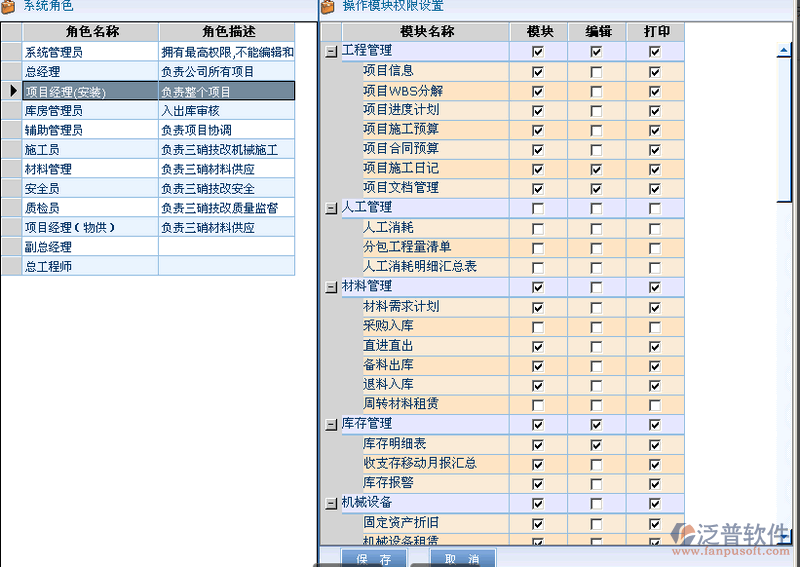Image resolution: width=800 pixels, height=567 pixels.
Task: Click the 编辑 column header
Action: coord(597,32)
